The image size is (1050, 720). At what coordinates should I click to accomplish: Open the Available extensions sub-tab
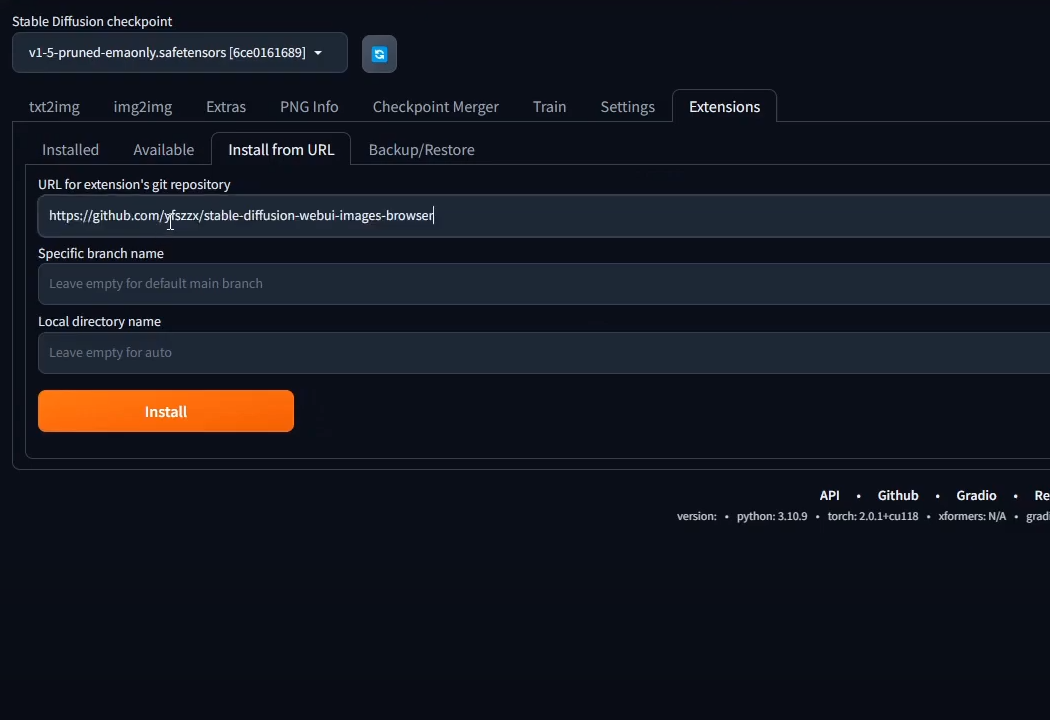[x=163, y=150]
